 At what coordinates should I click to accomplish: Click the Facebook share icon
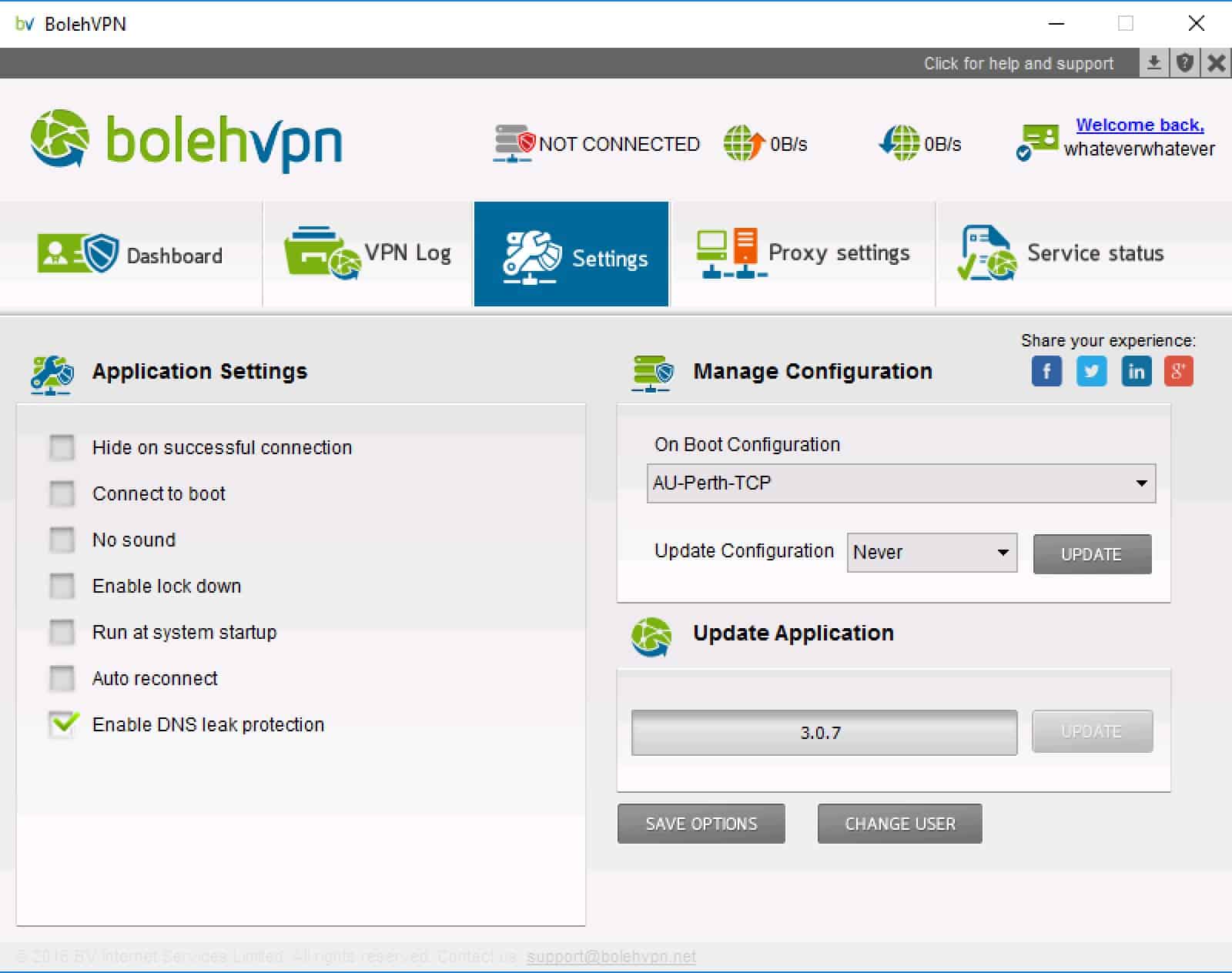[x=1046, y=372]
